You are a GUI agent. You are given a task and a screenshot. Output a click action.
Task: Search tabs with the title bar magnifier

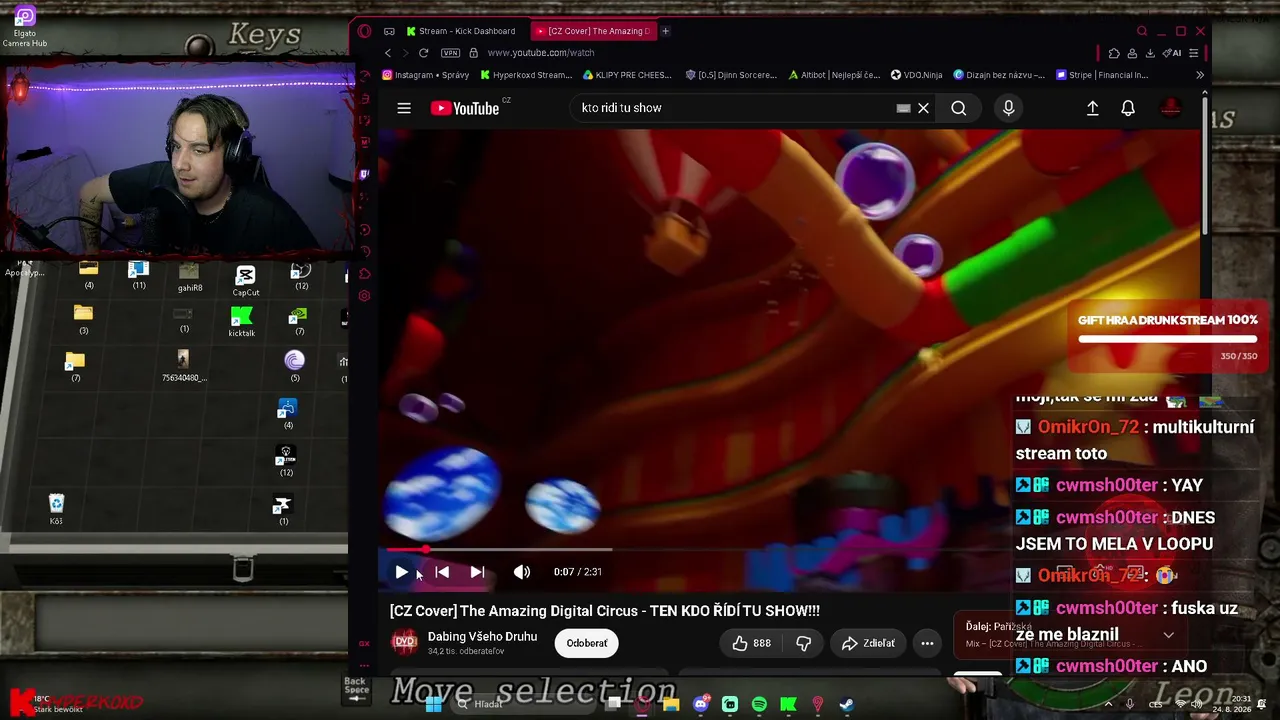(1142, 31)
